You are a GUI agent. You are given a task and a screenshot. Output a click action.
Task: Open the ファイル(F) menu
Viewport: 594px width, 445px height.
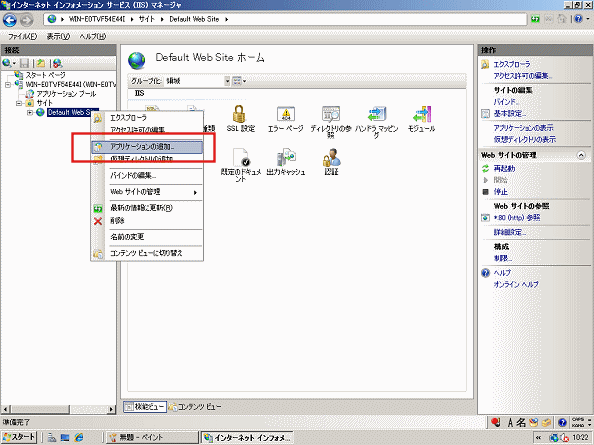(x=22, y=37)
